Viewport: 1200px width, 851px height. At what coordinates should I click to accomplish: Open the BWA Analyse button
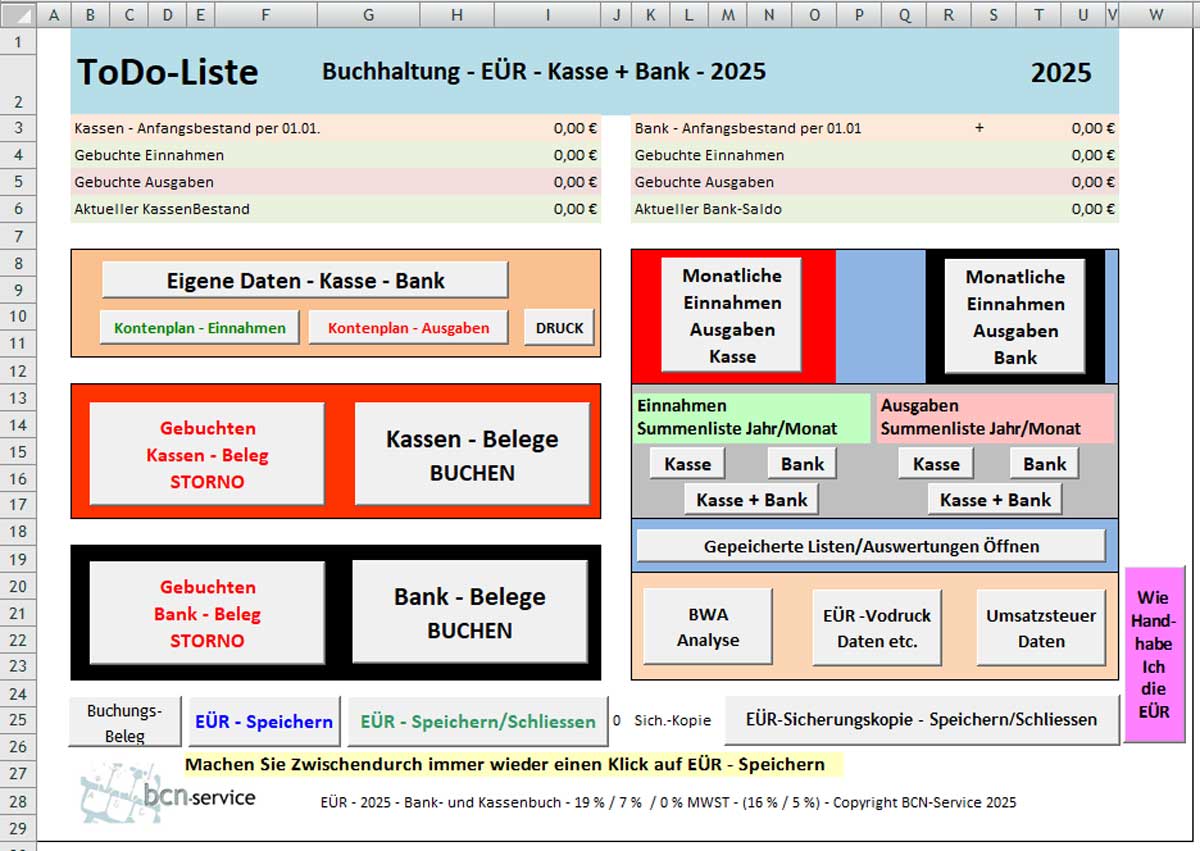point(708,627)
